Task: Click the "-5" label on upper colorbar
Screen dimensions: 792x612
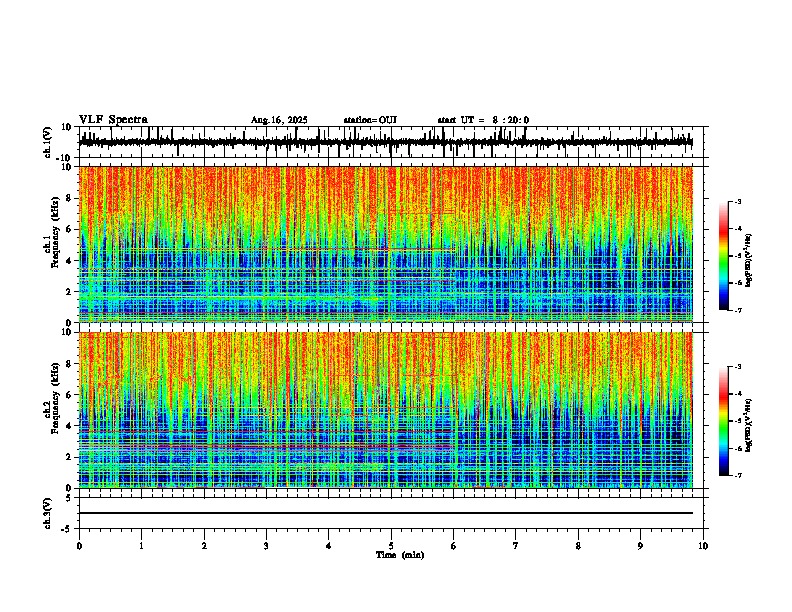Action: [x=737, y=256]
